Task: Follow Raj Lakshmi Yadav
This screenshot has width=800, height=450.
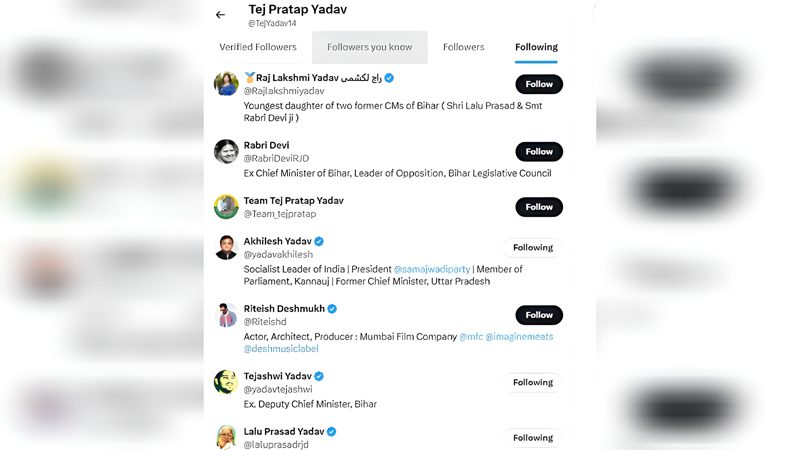Action: coord(539,84)
